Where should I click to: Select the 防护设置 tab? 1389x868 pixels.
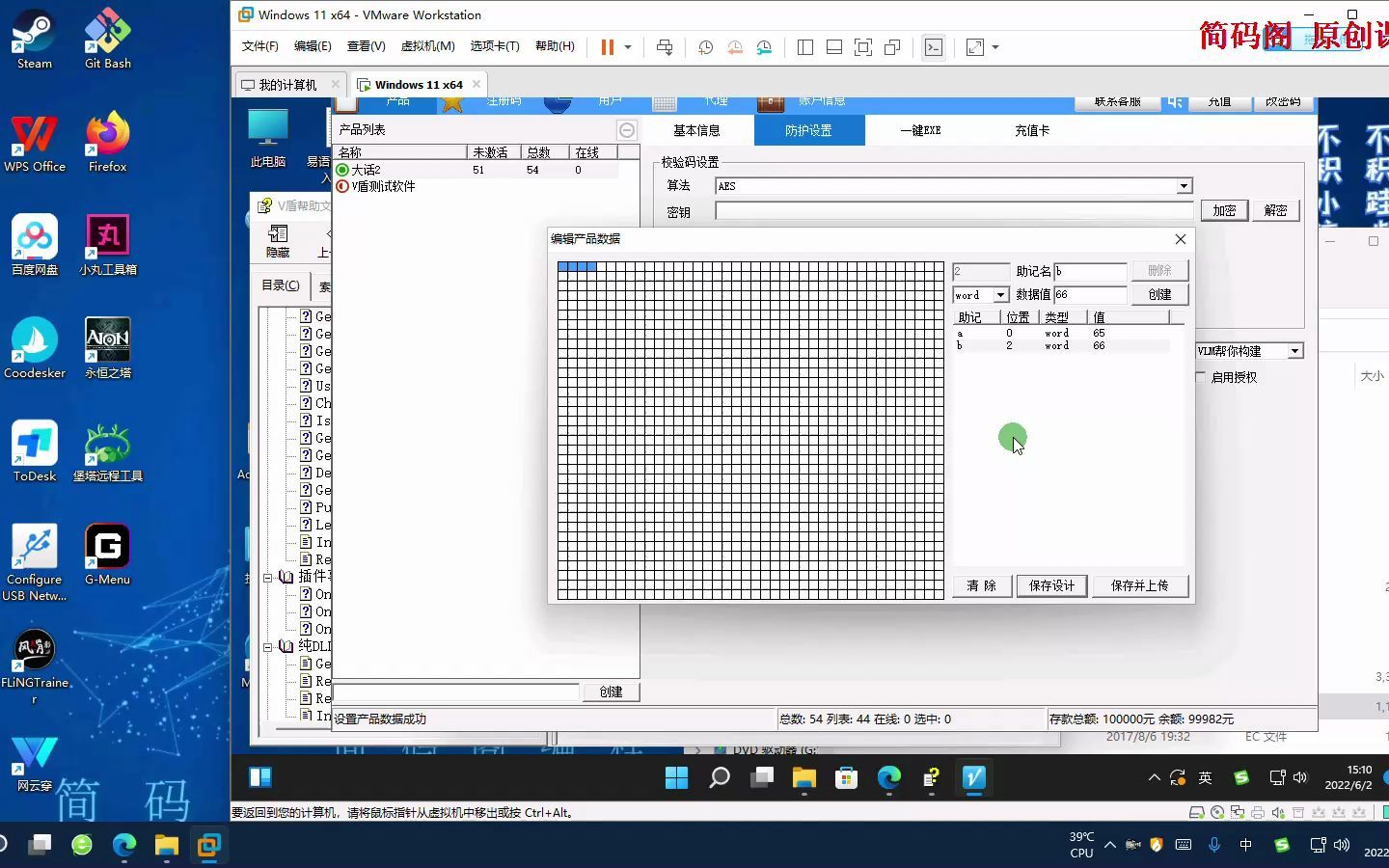808,130
